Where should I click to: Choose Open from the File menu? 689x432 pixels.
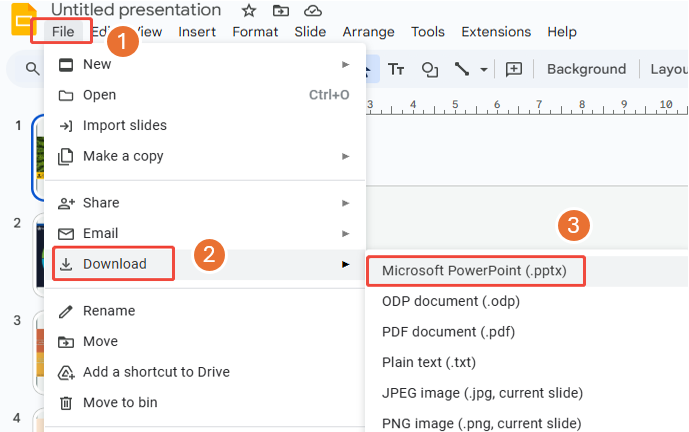205,95
